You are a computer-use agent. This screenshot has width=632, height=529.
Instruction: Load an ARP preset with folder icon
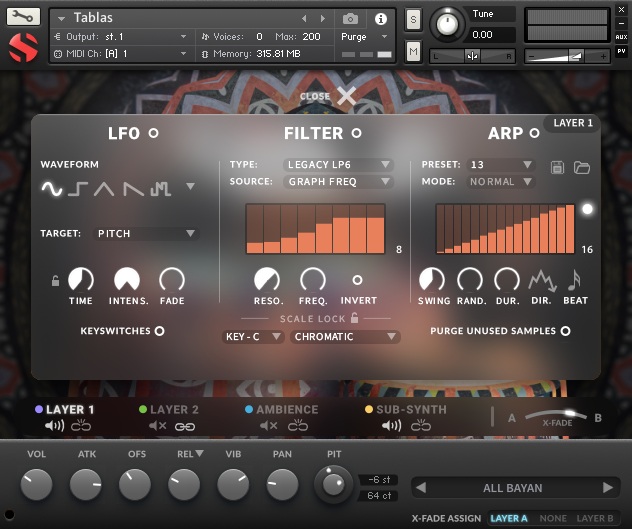(582, 167)
